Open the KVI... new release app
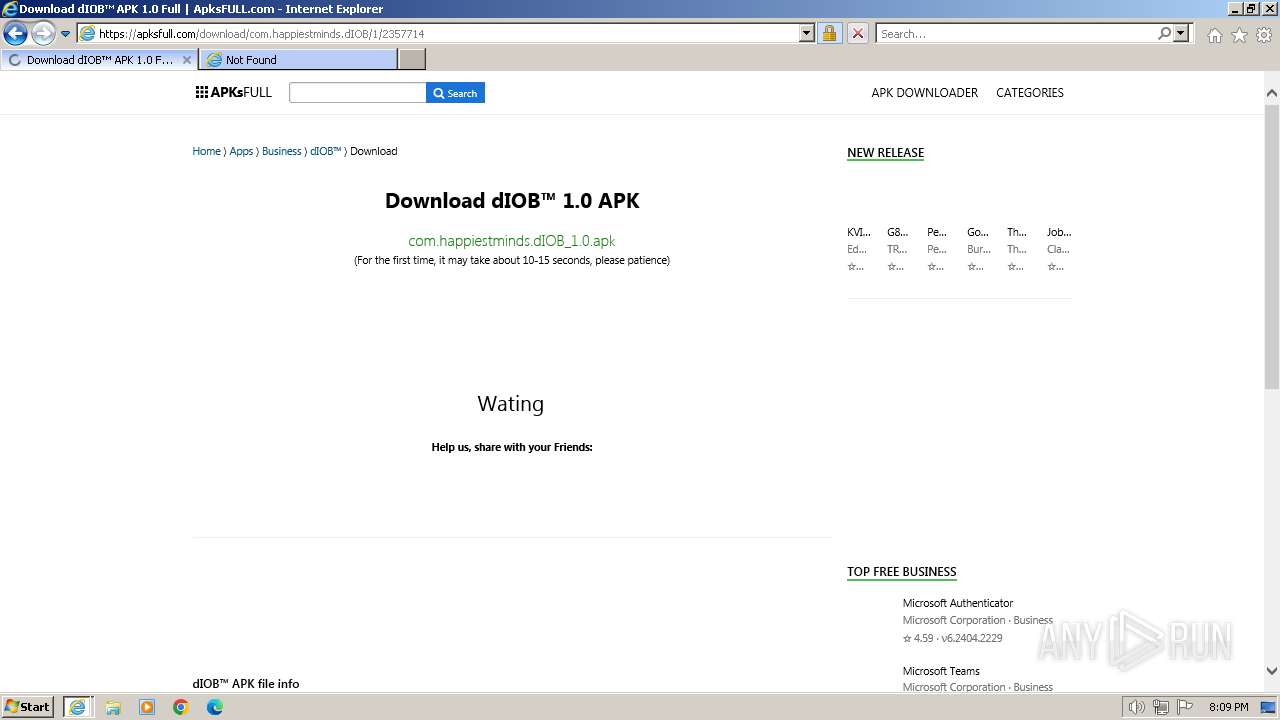This screenshot has width=1280, height=720. click(858, 232)
